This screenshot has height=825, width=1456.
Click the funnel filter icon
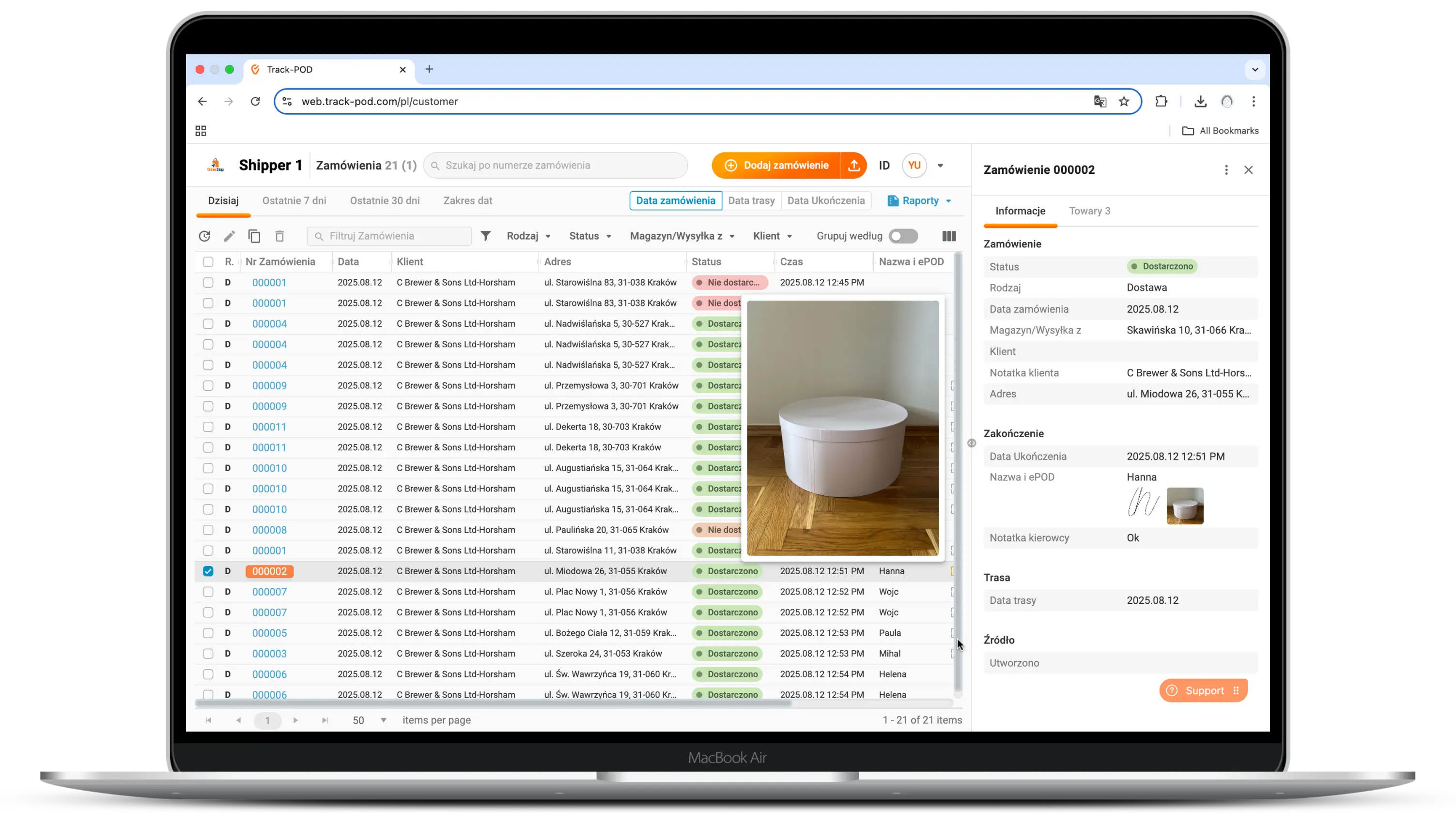click(x=486, y=236)
